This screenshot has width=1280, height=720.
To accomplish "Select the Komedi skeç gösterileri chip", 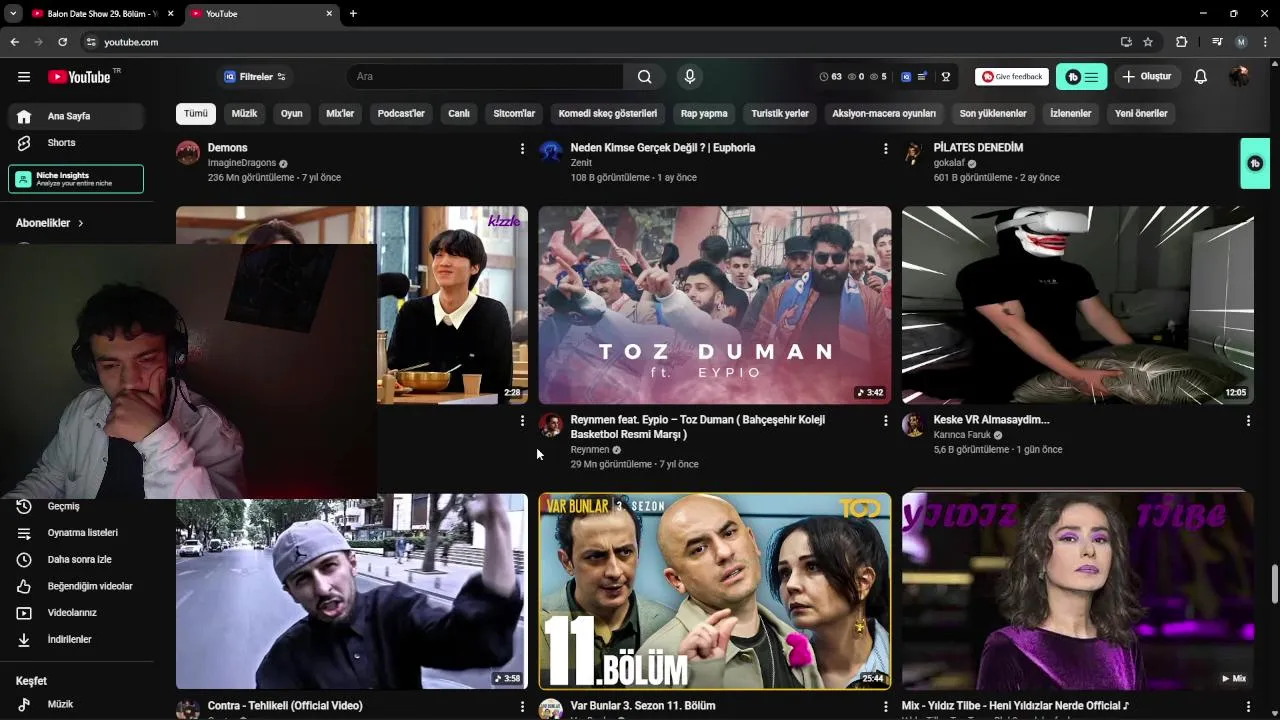I will pos(608,114).
